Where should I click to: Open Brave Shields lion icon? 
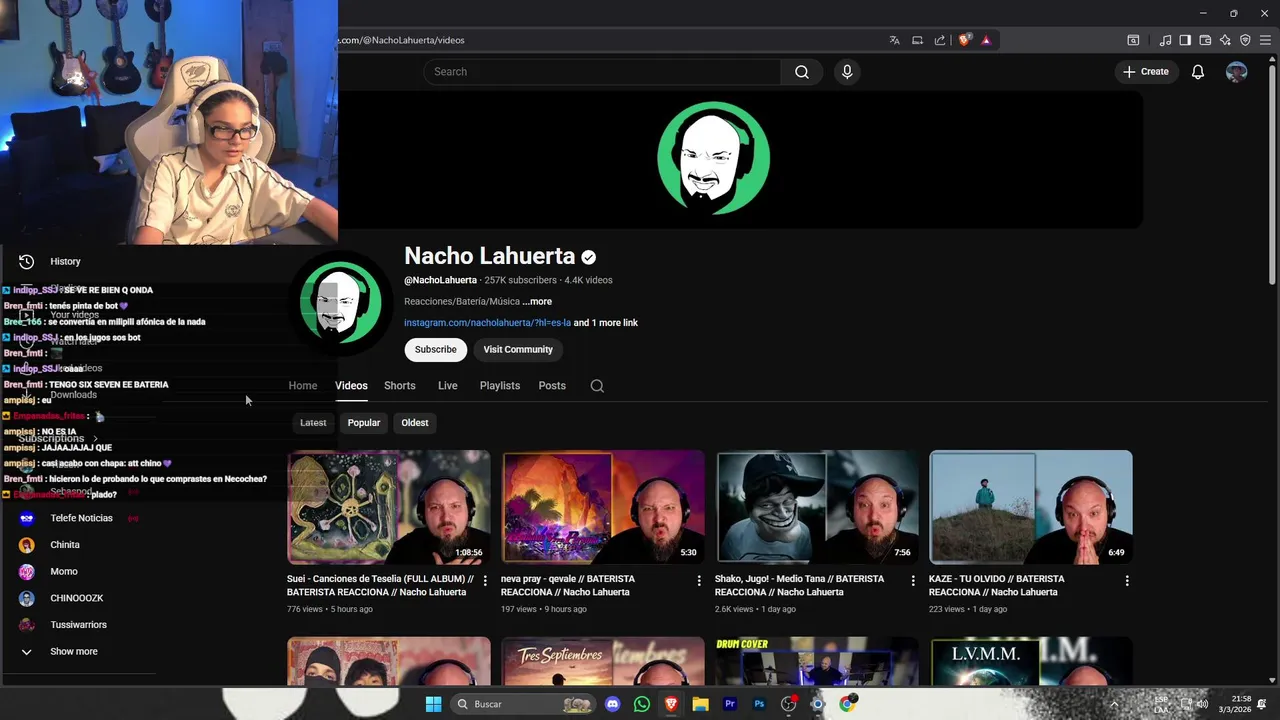point(964,40)
